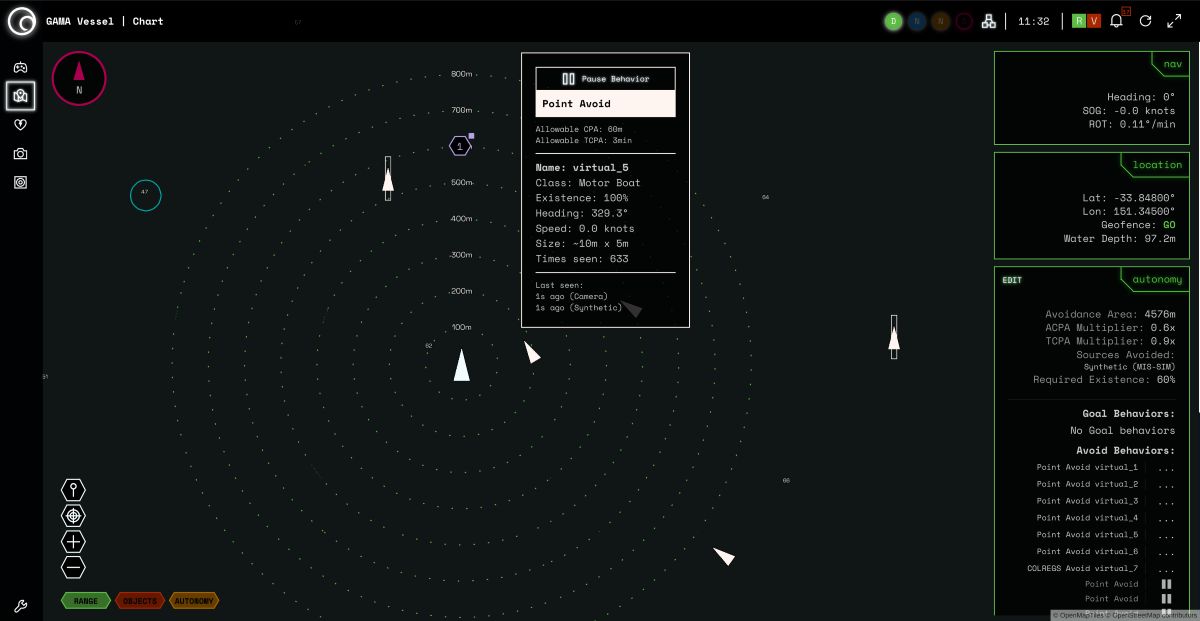
Task: Open the network topology icon in top bar
Action: 988,21
